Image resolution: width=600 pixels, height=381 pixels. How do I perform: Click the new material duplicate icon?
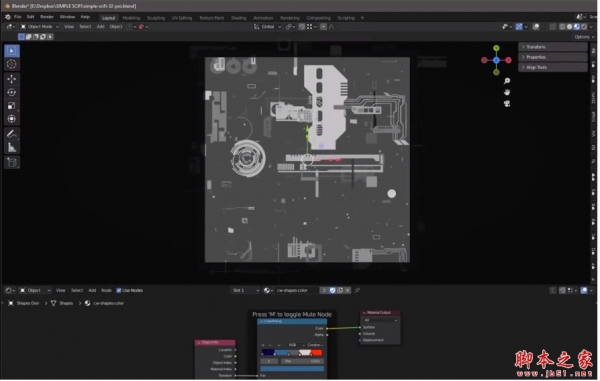(x=340, y=291)
